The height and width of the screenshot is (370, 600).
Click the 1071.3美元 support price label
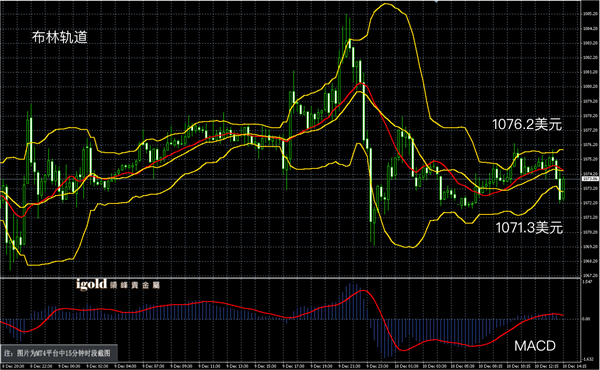529,228
